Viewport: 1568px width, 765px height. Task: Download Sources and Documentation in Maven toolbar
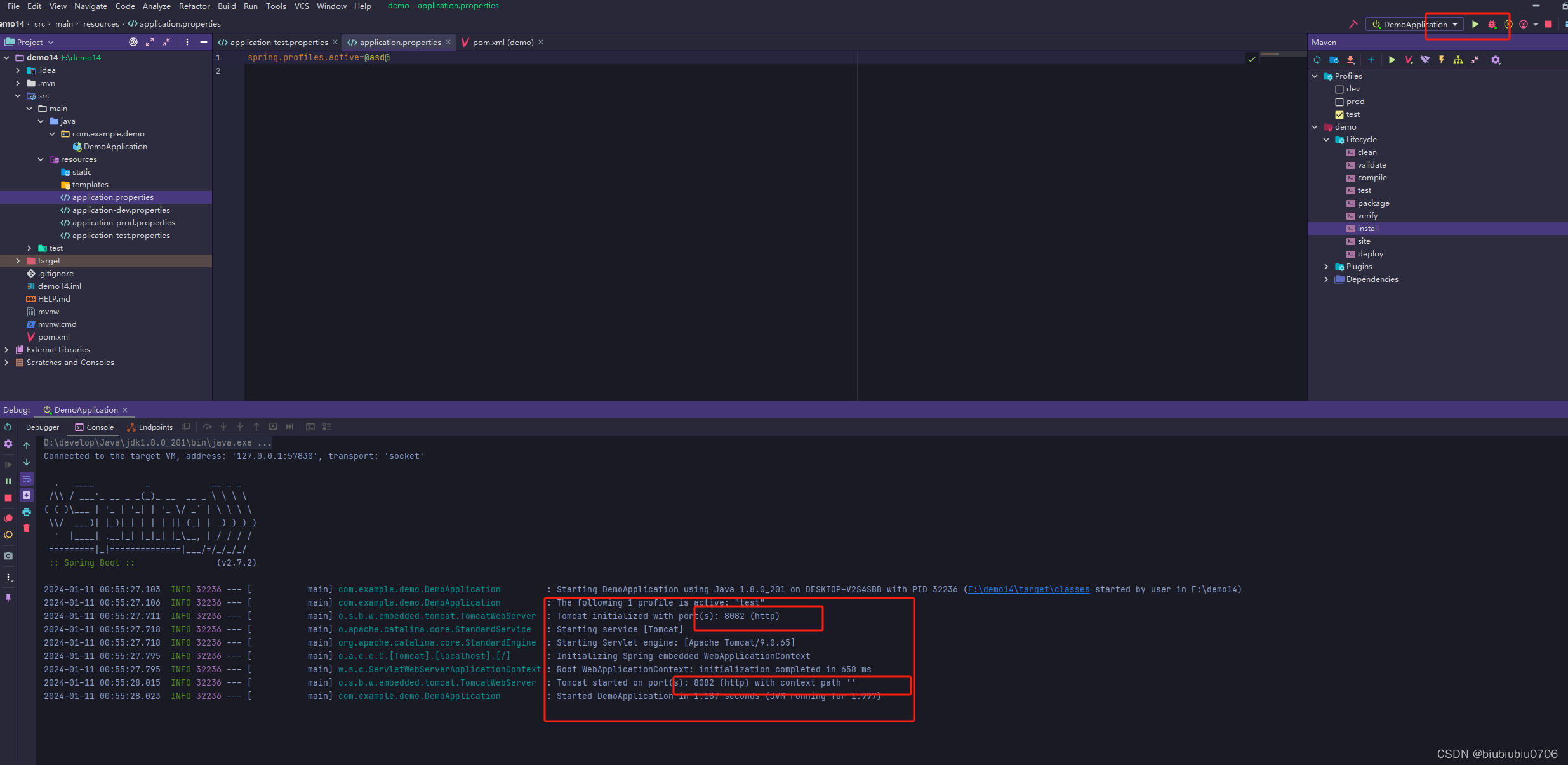pyautogui.click(x=1351, y=60)
